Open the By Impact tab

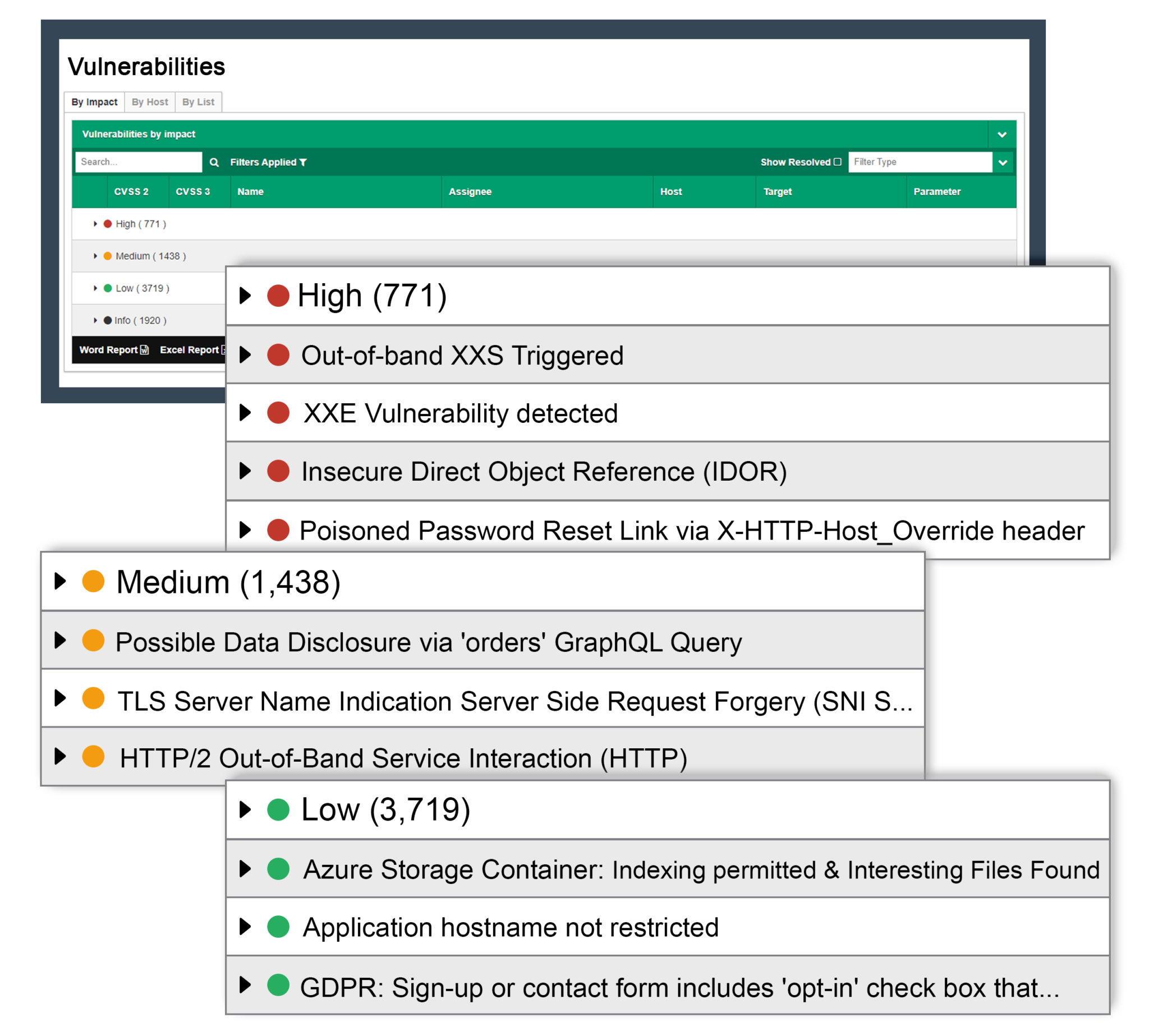click(x=94, y=102)
